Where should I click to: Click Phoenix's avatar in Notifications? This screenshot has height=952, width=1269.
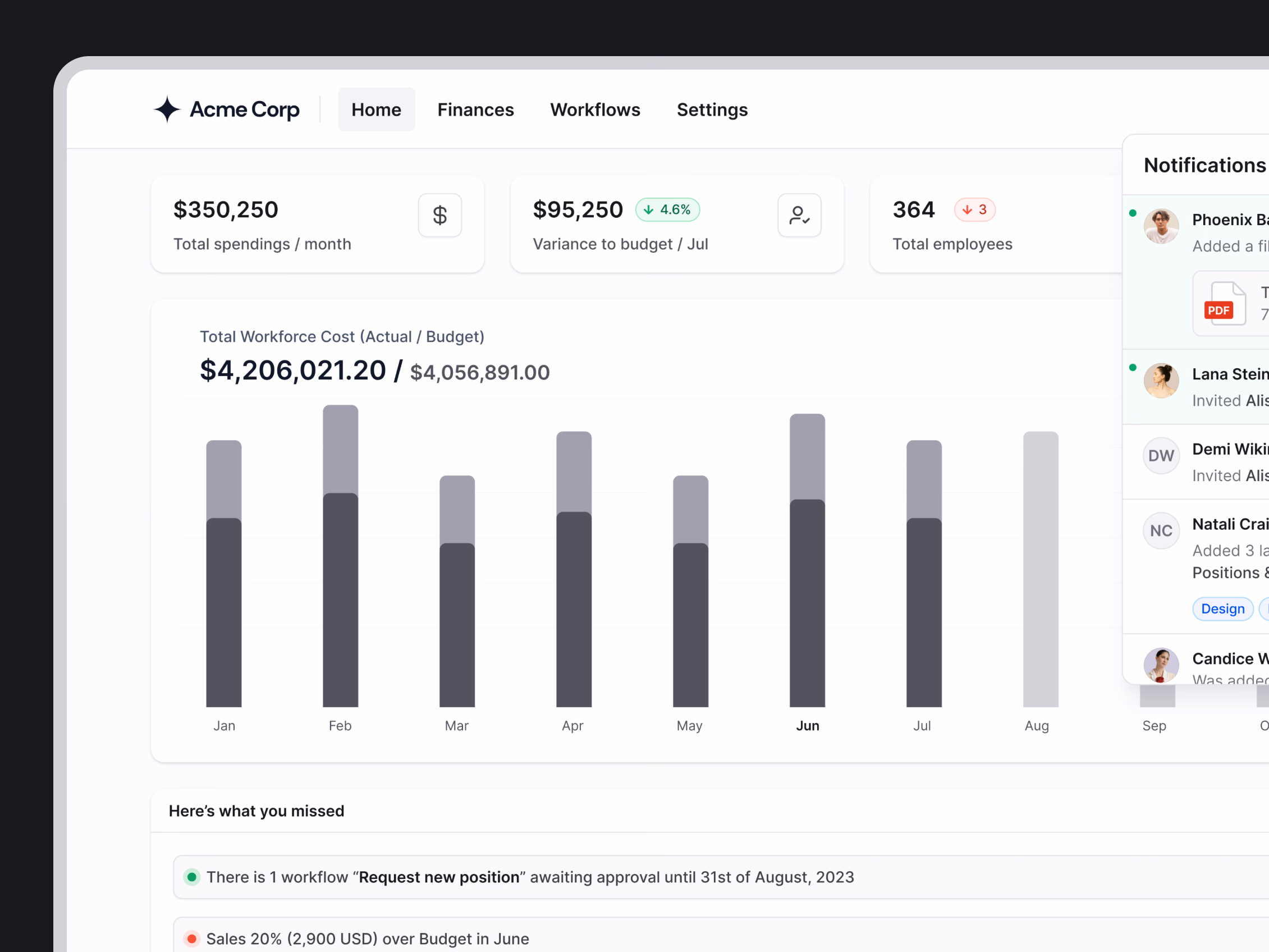coord(1161,226)
